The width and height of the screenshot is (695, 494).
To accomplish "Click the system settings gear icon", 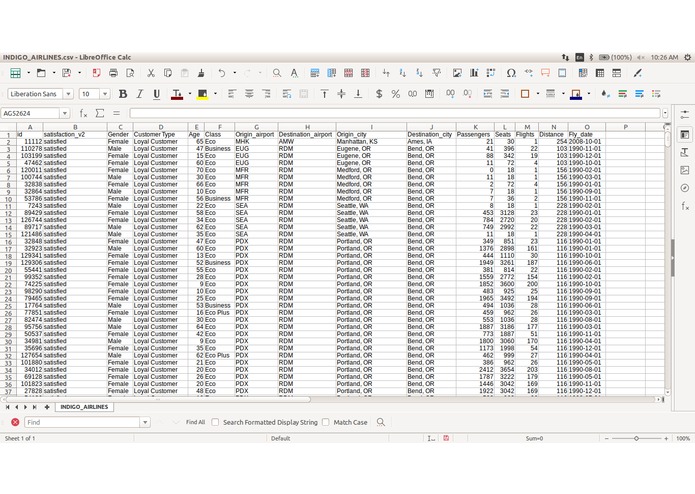I will 687,57.
